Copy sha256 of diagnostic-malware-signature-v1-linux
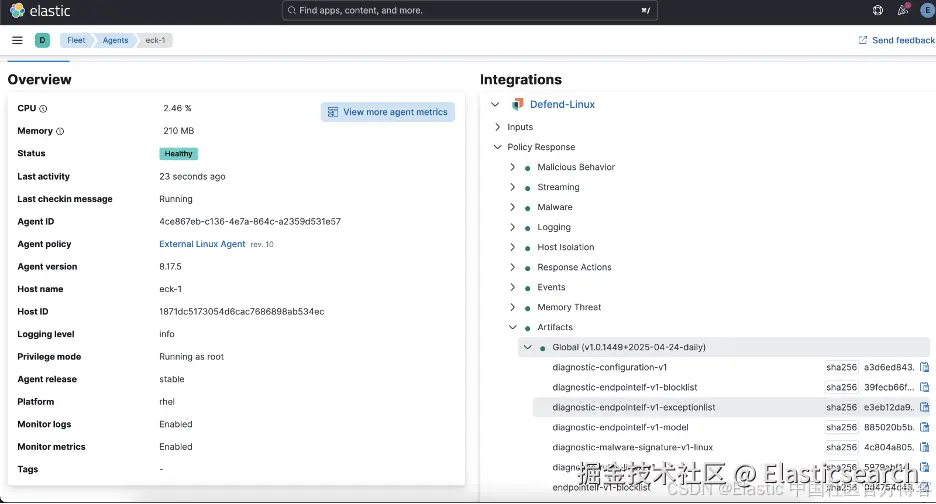The image size is (936, 504). click(925, 447)
